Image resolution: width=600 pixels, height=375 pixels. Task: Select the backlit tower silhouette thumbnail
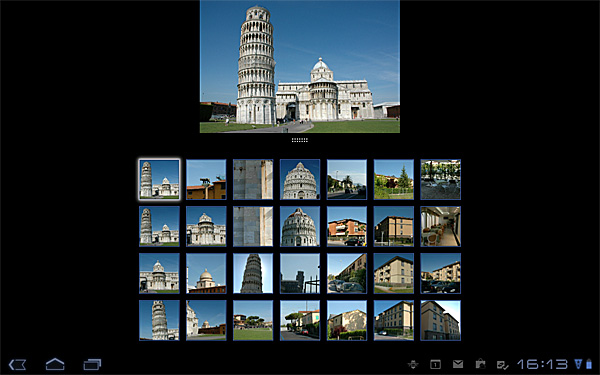253,273
